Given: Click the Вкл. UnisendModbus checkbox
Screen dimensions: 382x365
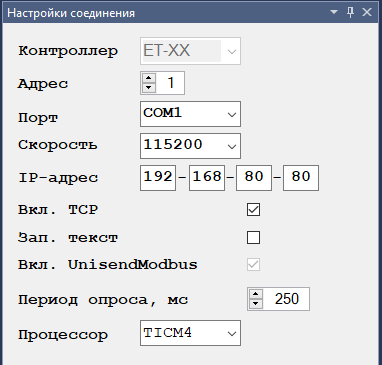Looking at the screenshot, I should [253, 265].
